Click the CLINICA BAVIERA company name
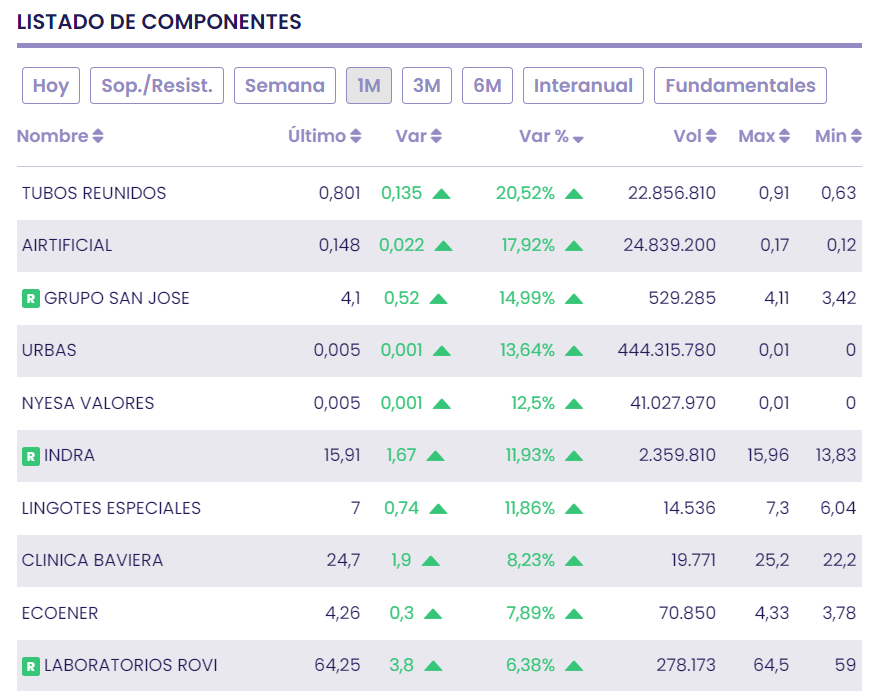The width and height of the screenshot is (885, 691). point(92,560)
